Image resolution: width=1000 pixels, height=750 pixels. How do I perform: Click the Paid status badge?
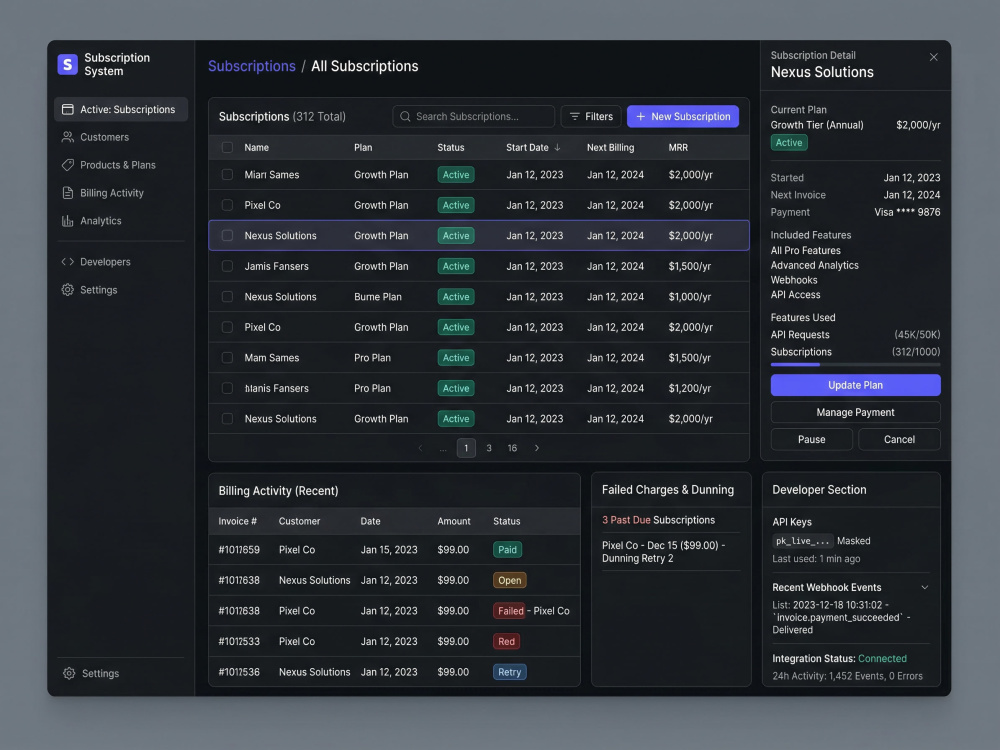508,550
